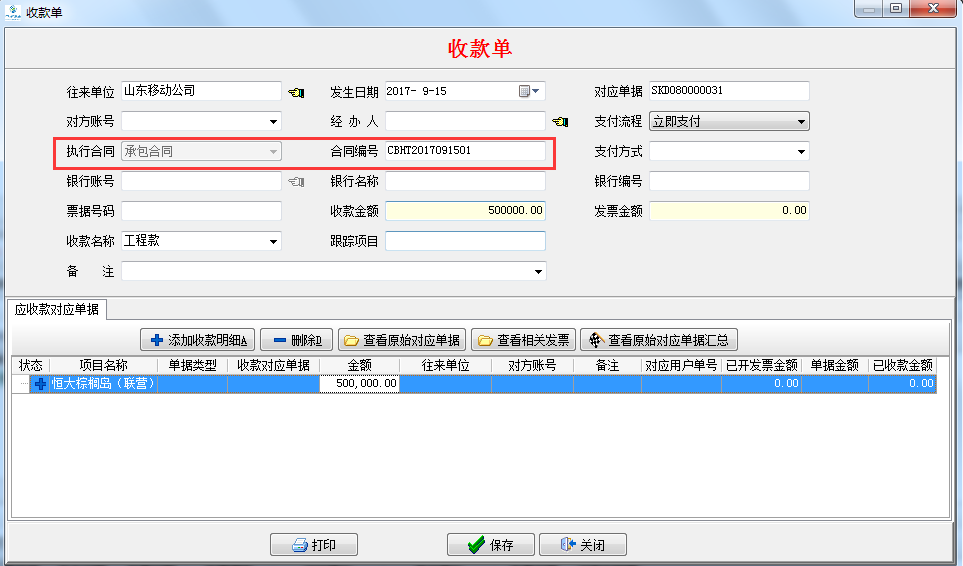
Task: Expand the 对方账号 dropdown
Action: (273, 122)
